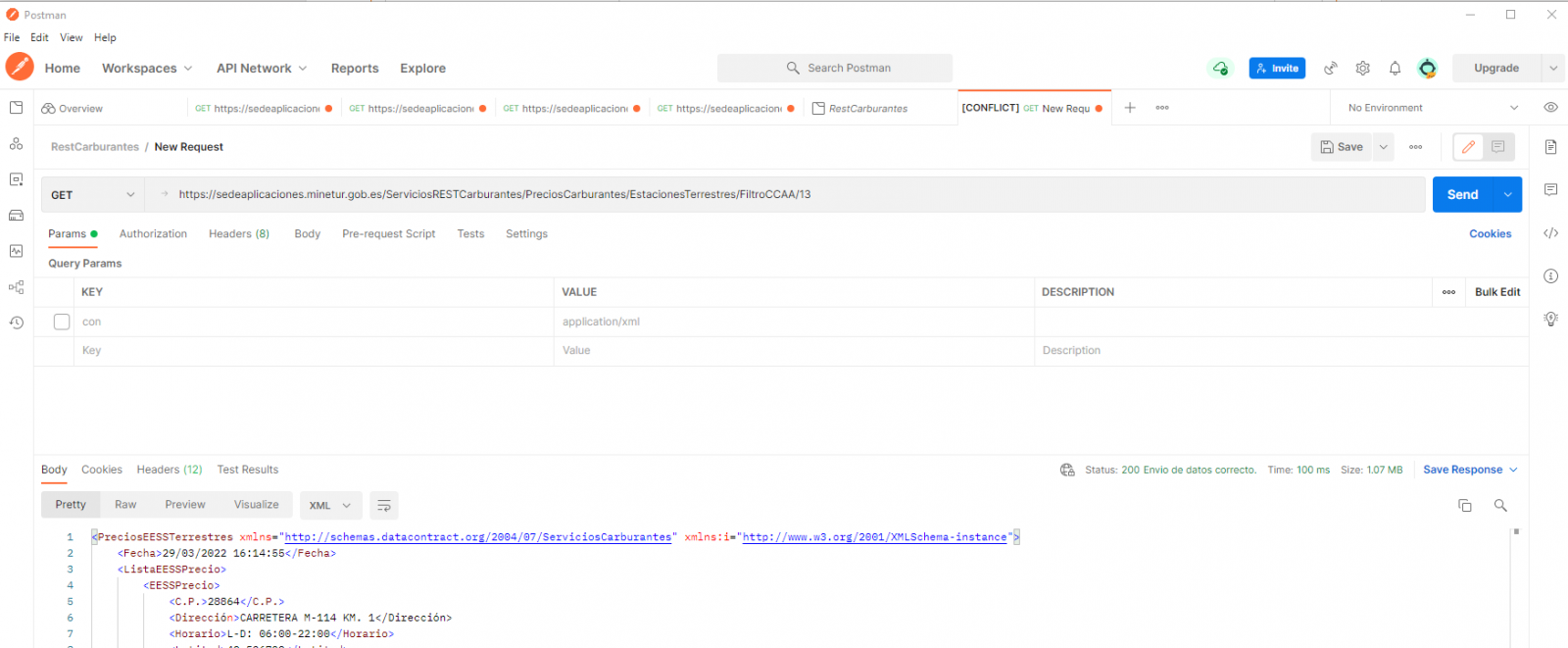This screenshot has height=648, width=1568.
Task: Open the Collections sidebar panel
Action: 16,108
